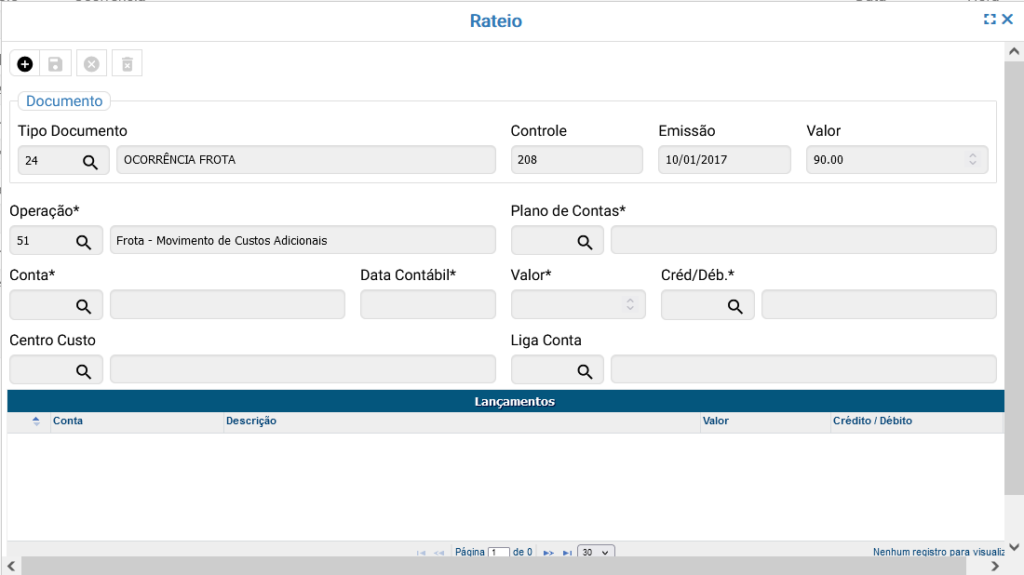1024x575 pixels.
Task: Click the cancel circle-x toolbar icon
Action: pos(91,64)
